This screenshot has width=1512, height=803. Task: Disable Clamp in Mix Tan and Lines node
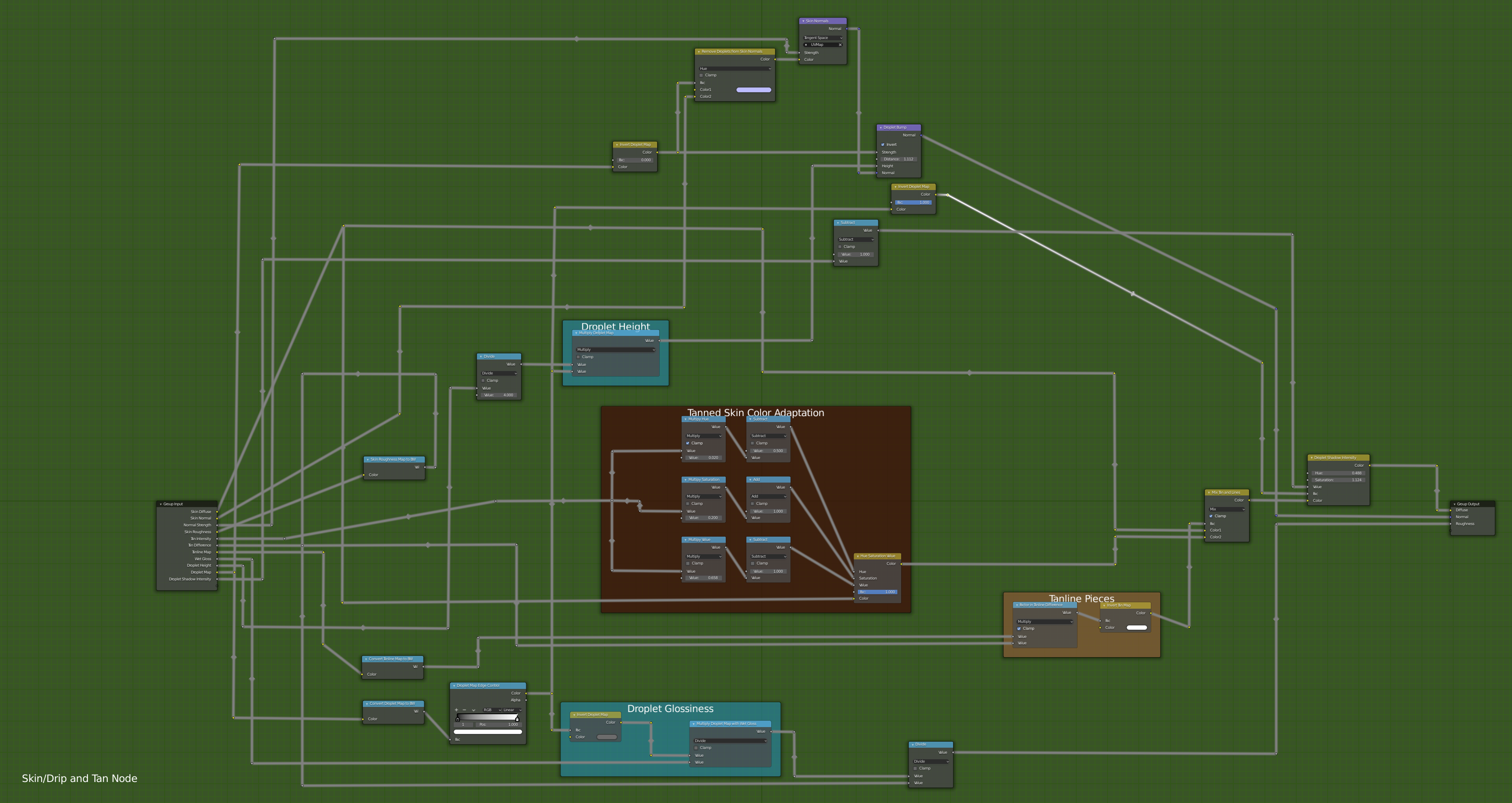click(1211, 516)
